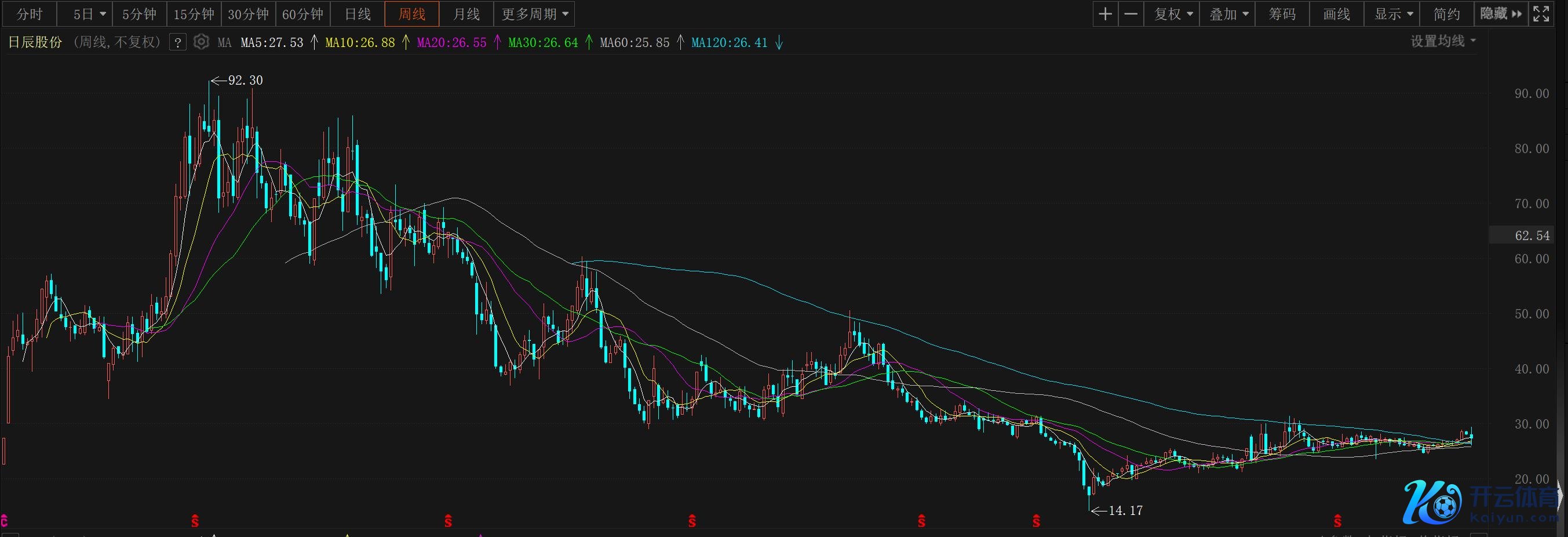Click the magenta C marker at bottom left
The height and width of the screenshot is (537, 1568).
coord(4,521)
